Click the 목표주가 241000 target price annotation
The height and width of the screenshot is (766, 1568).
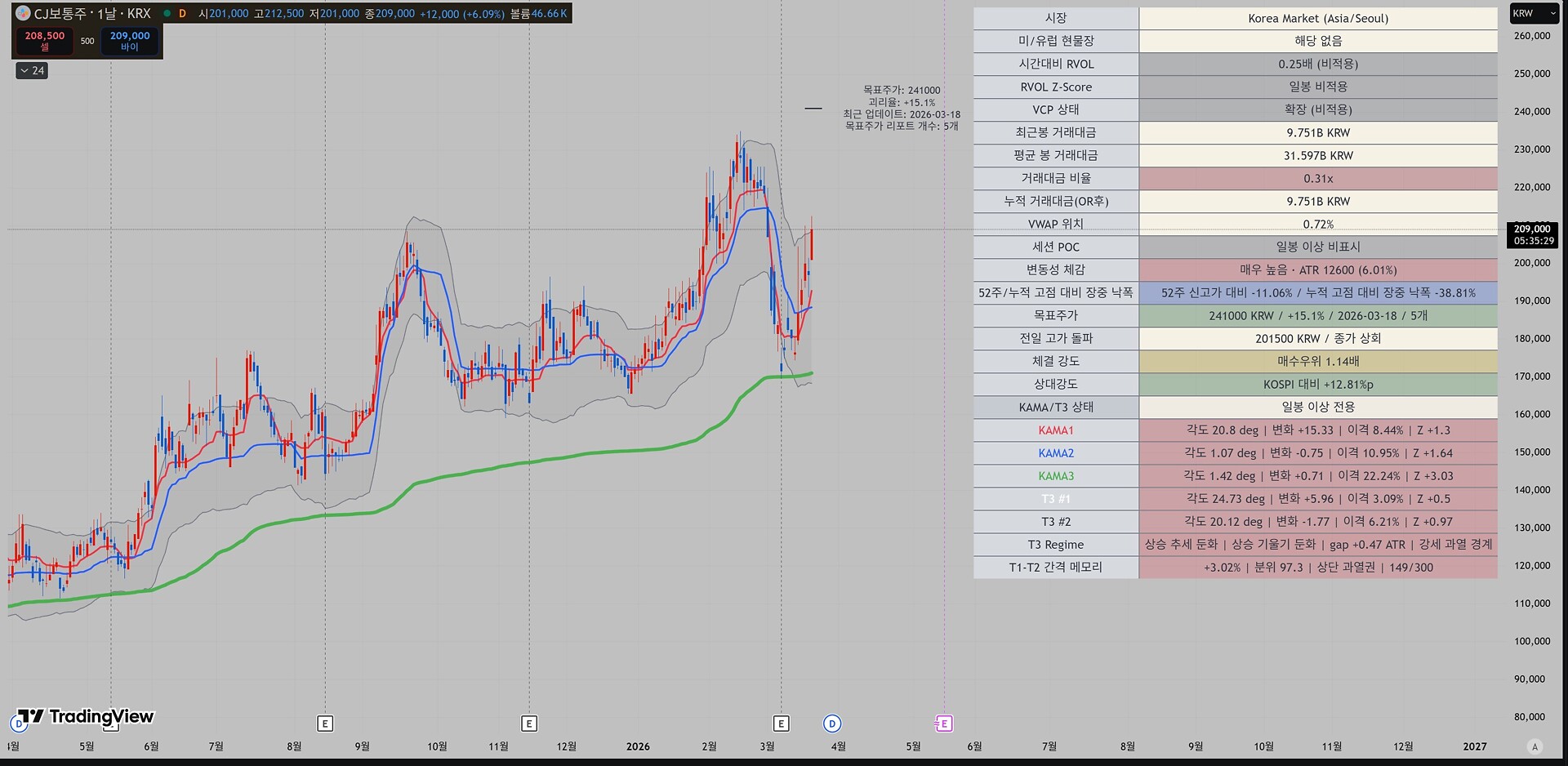click(902, 91)
